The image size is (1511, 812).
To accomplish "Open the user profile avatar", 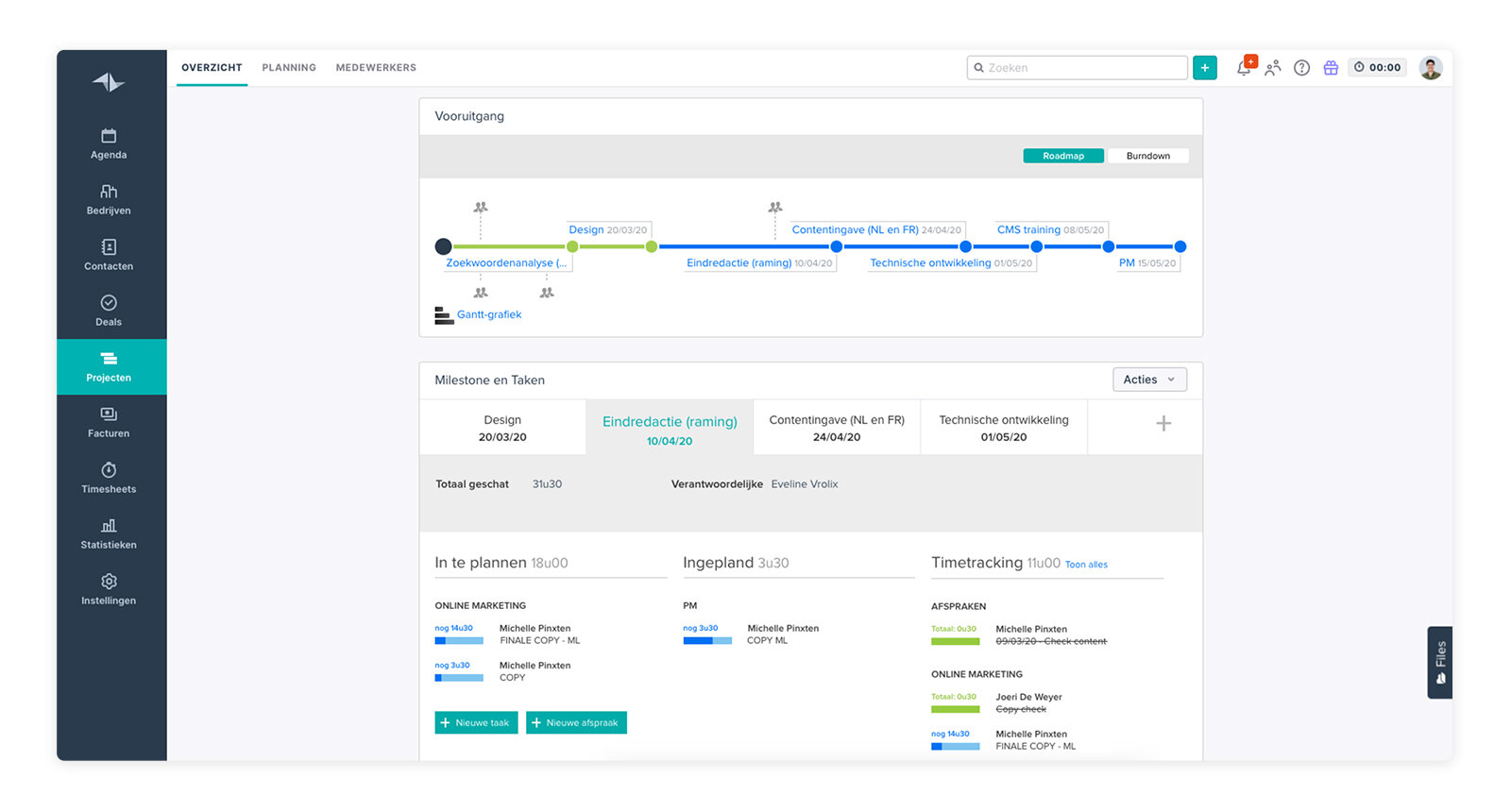I will coord(1431,67).
